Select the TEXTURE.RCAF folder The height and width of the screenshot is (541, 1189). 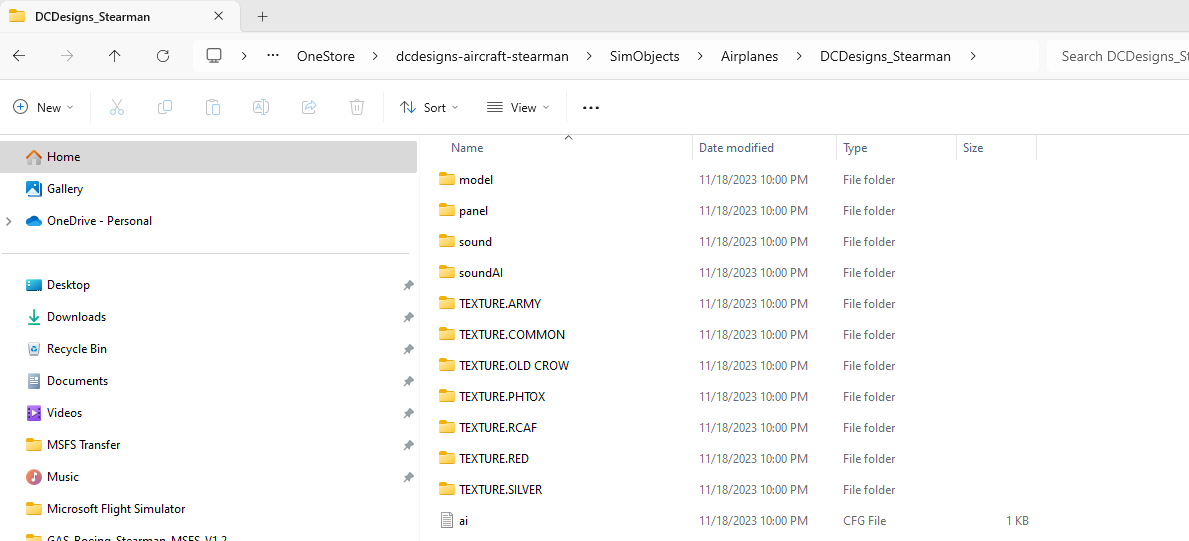[497, 428]
